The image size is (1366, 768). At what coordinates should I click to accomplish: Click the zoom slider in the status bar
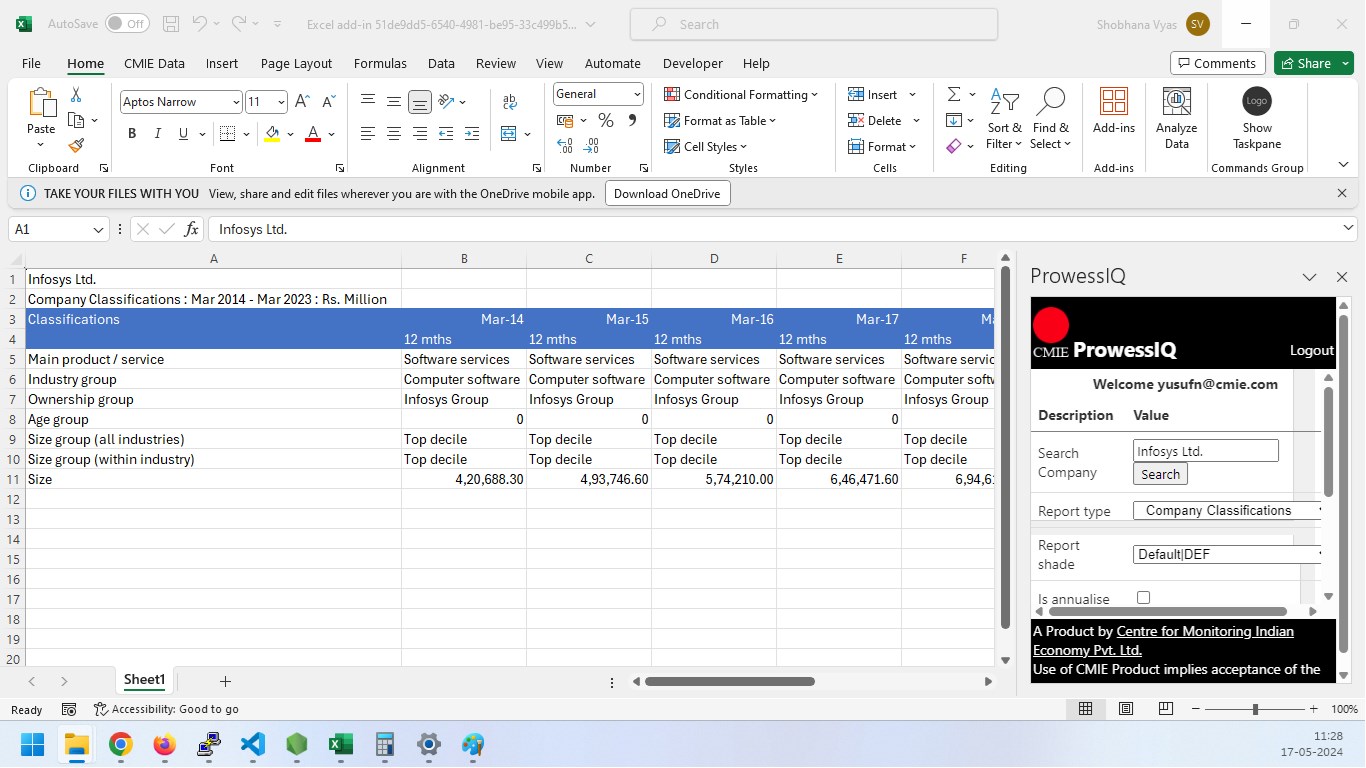coord(1255,709)
